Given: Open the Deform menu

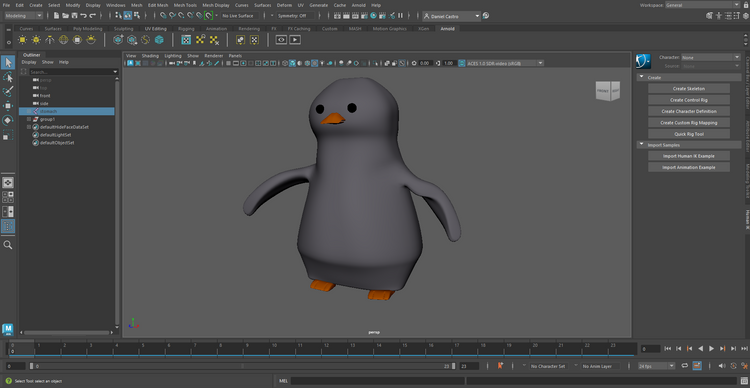Looking at the screenshot, I should 284,5.
